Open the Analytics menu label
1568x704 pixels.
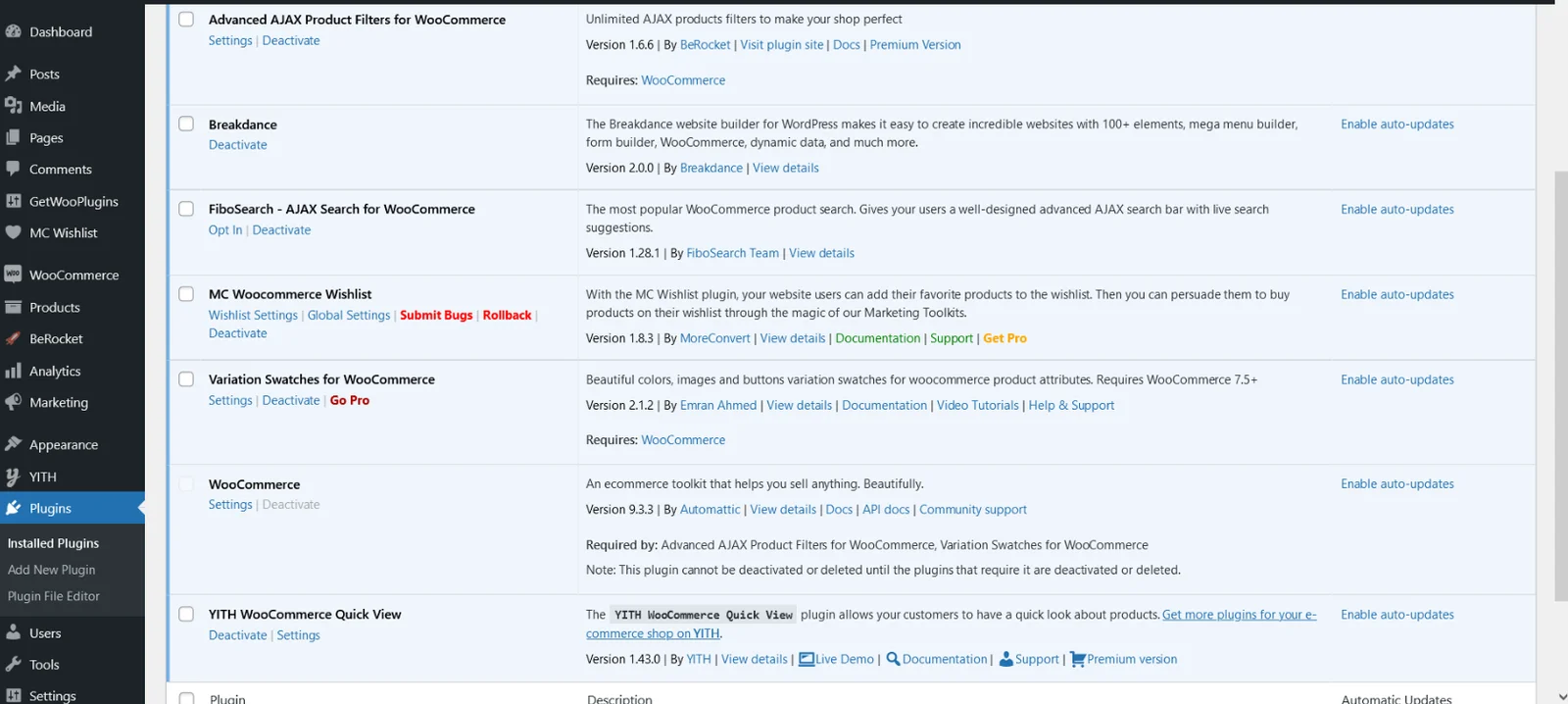pyautogui.click(x=55, y=372)
